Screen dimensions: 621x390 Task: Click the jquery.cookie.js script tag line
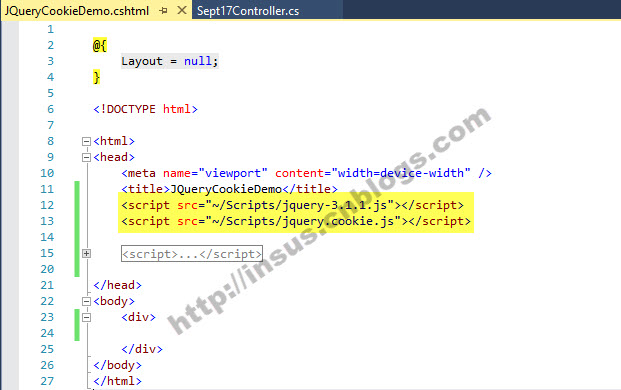(296, 221)
